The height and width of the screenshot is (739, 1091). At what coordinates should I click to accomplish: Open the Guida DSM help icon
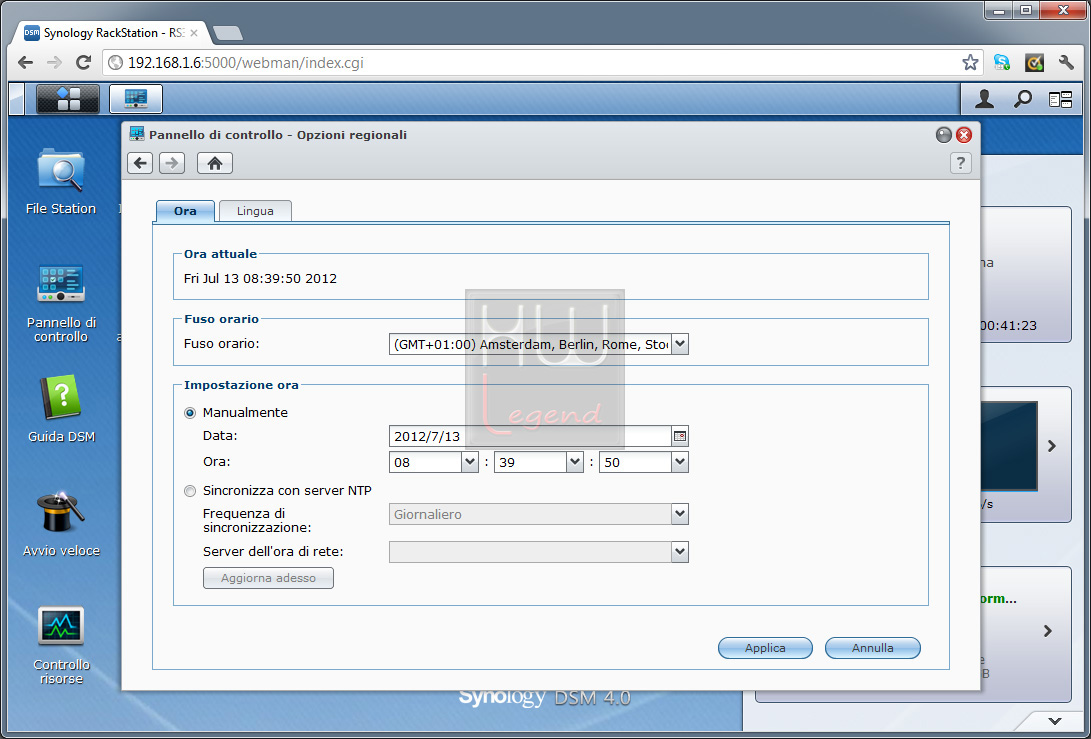[61, 409]
